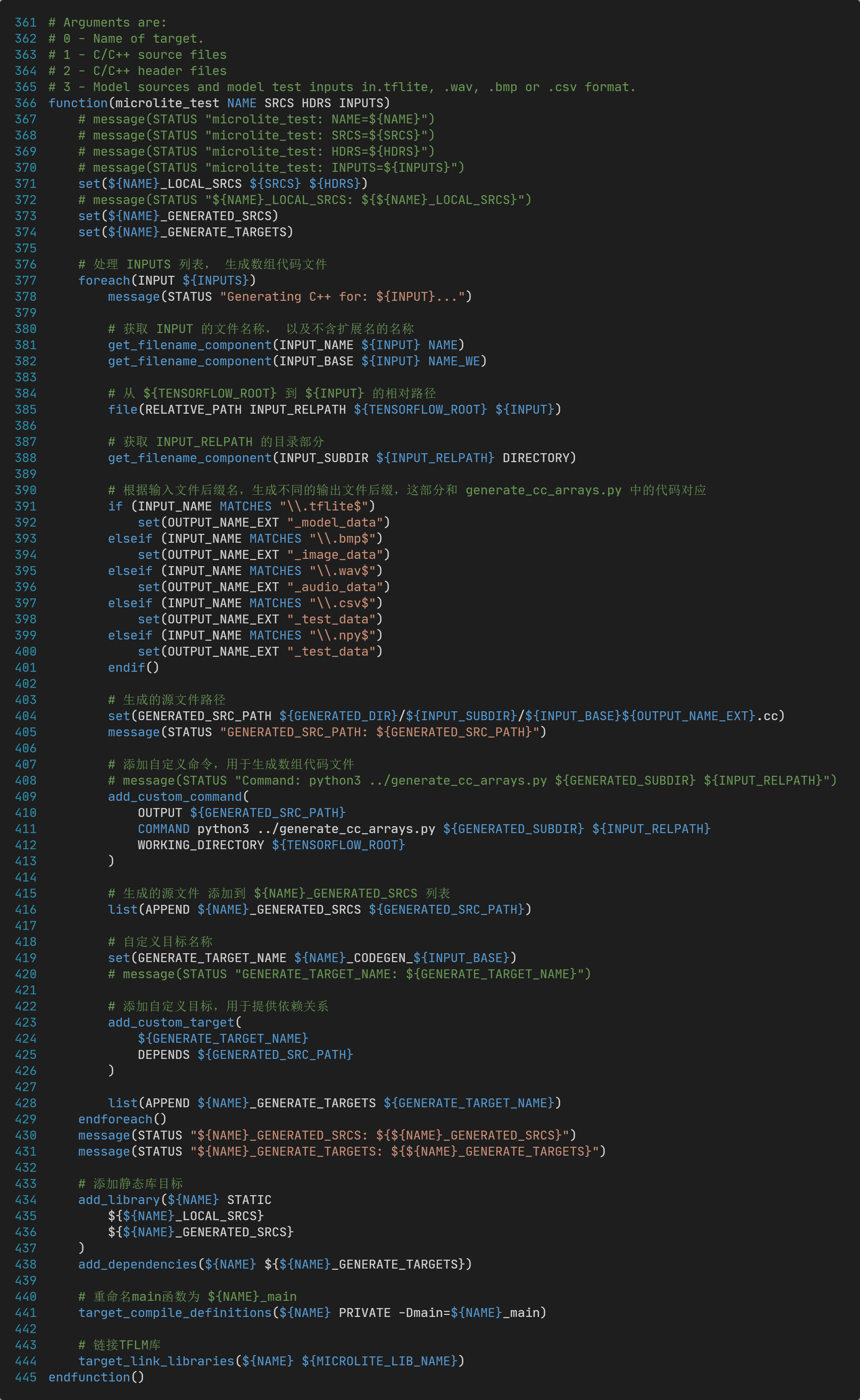Click string "\\.tflite$" on line 391
This screenshot has height=1400, width=860.
324,506
